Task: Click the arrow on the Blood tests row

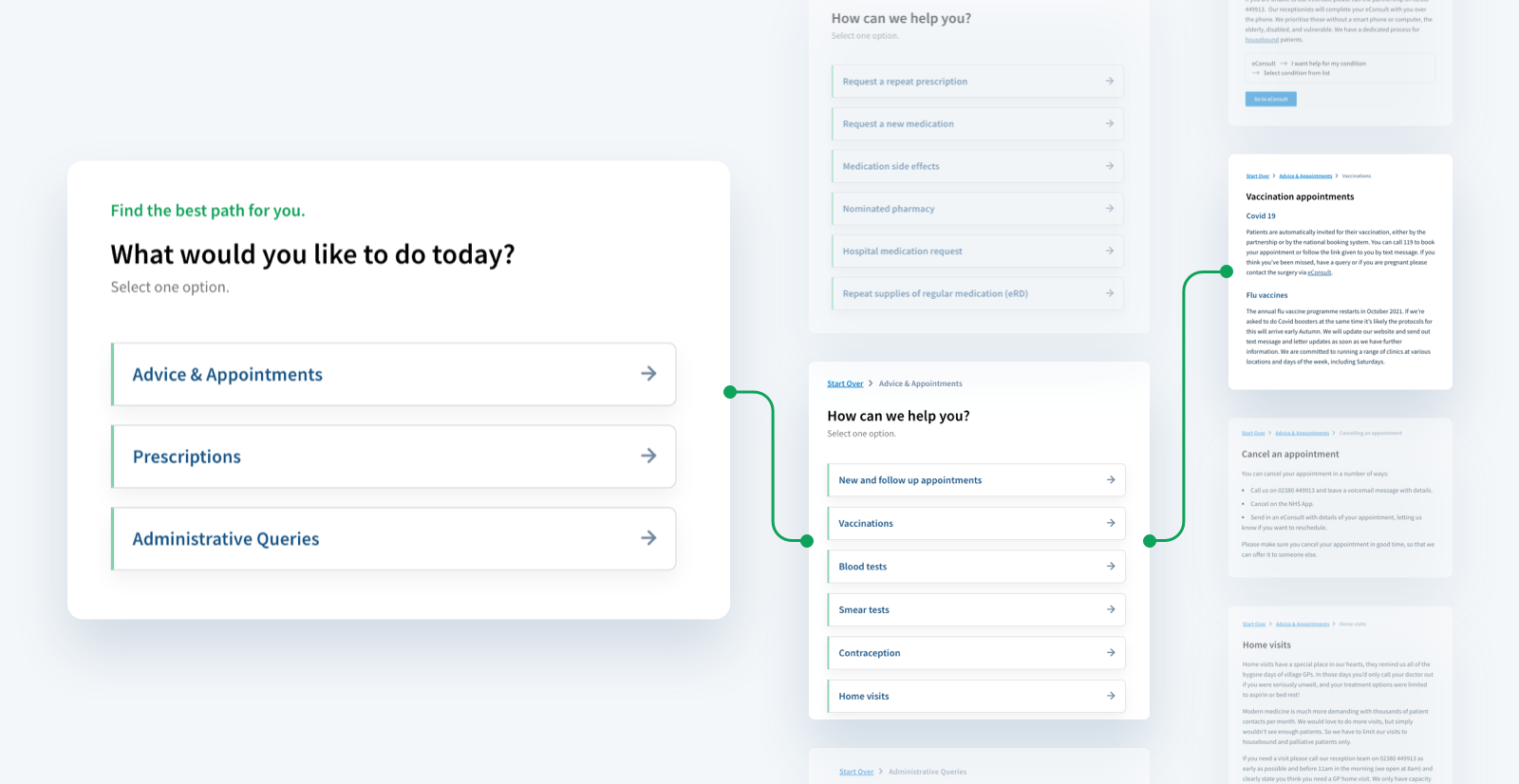Action: tap(1111, 567)
